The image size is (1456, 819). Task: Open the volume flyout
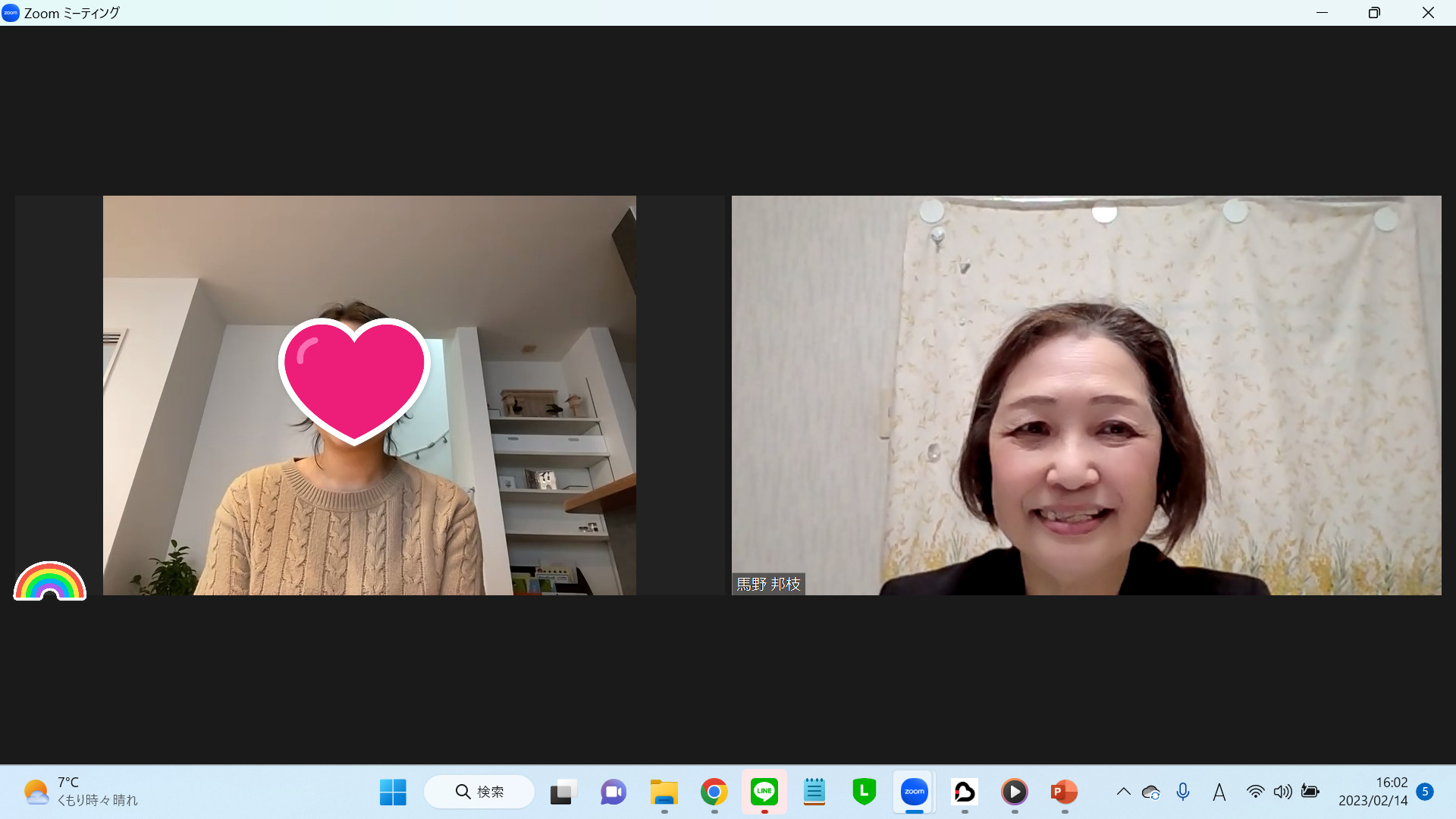pyautogui.click(x=1282, y=792)
